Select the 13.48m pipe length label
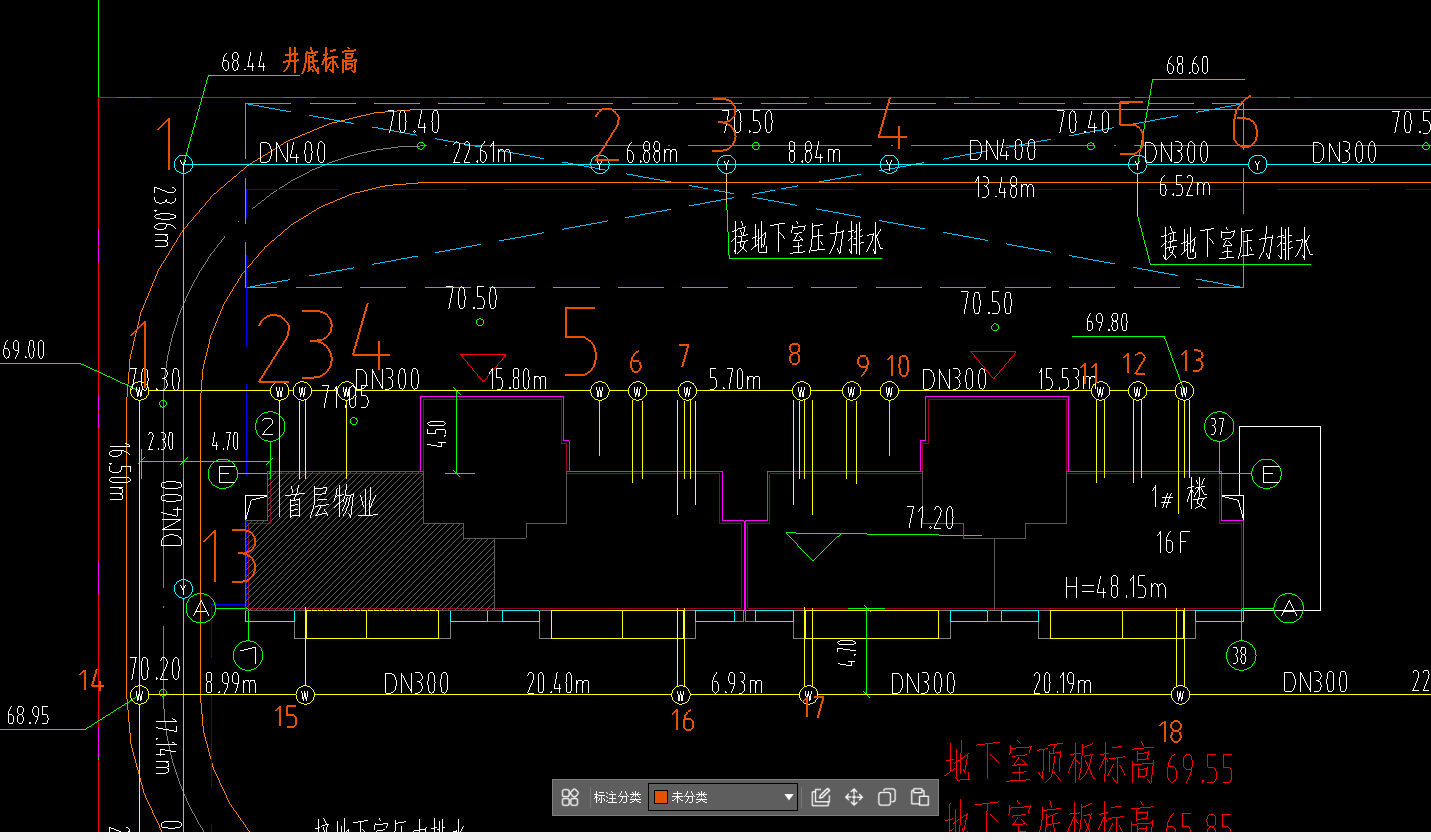The height and width of the screenshot is (840, 1431). point(1004,187)
